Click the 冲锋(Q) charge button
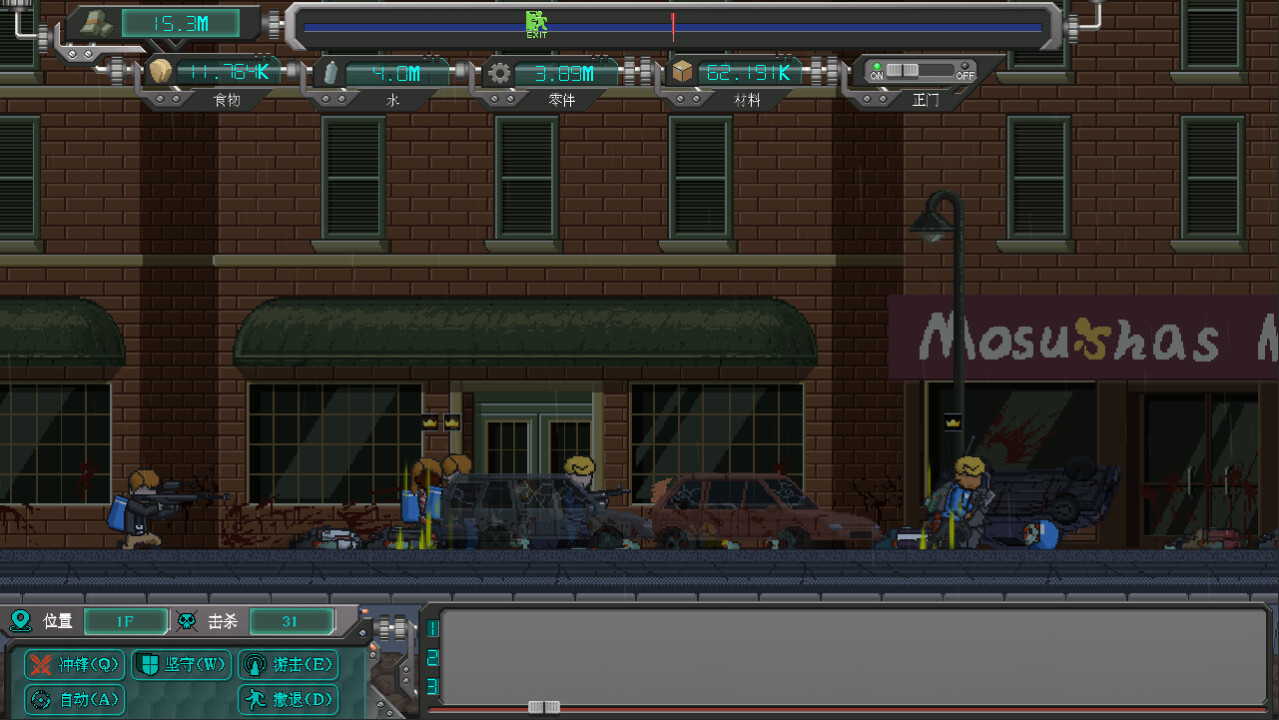 coord(73,664)
